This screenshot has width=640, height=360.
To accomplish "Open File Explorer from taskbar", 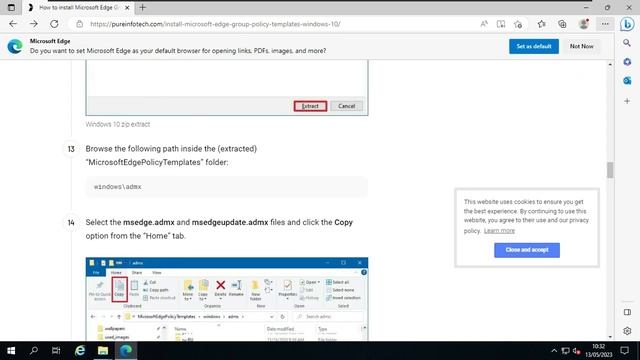I will click(102, 351).
